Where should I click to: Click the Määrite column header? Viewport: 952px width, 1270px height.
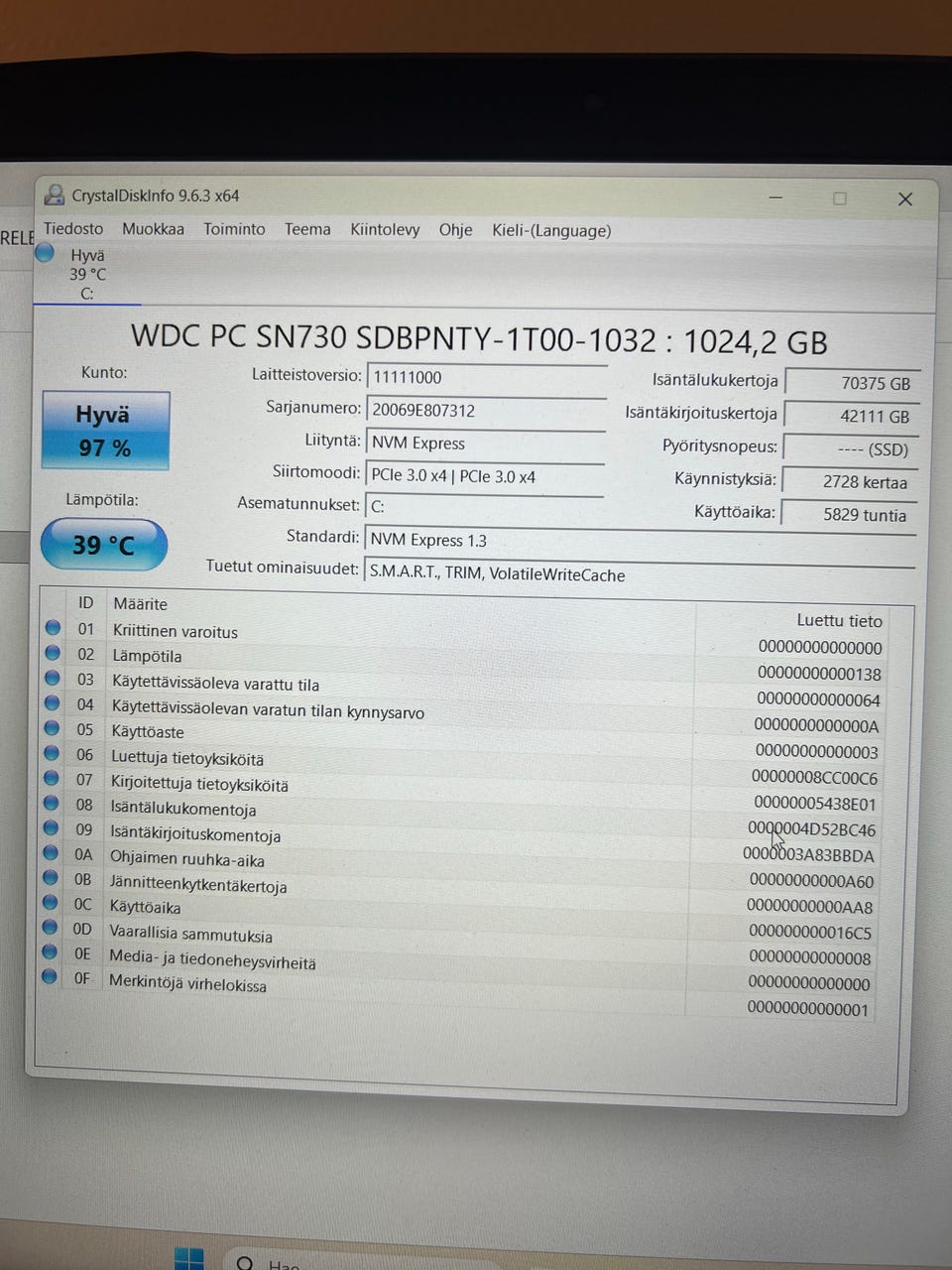pyautogui.click(x=140, y=603)
